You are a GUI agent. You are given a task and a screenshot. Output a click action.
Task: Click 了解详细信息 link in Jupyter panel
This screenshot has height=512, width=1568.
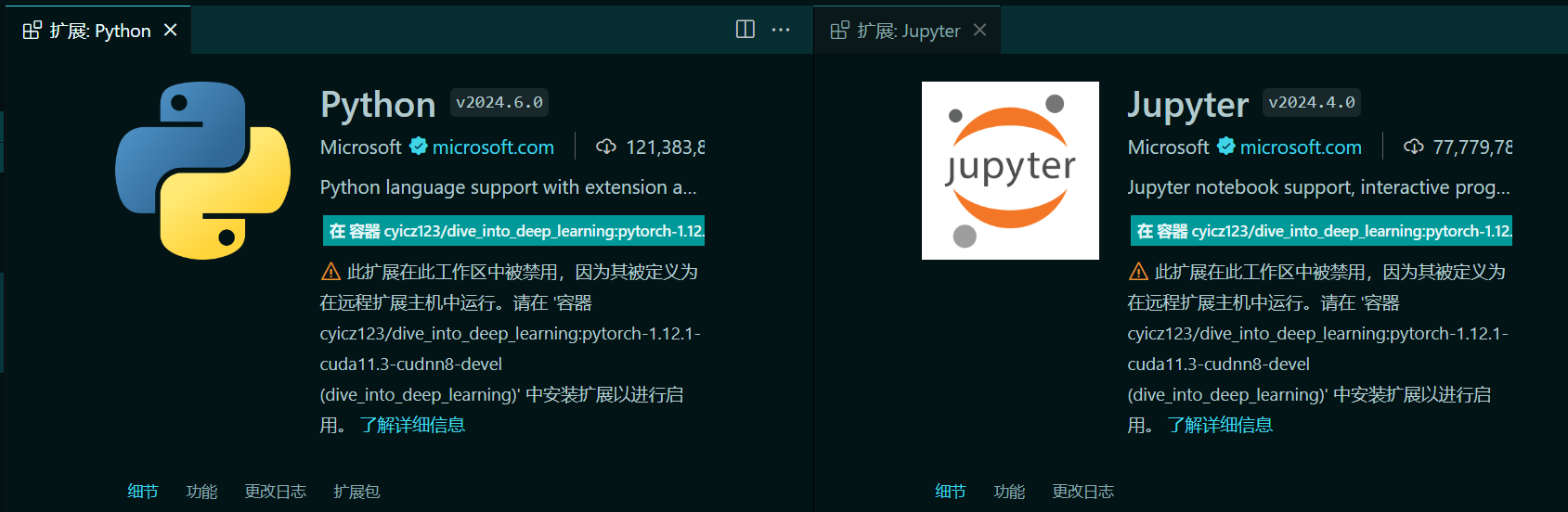click(x=1220, y=425)
